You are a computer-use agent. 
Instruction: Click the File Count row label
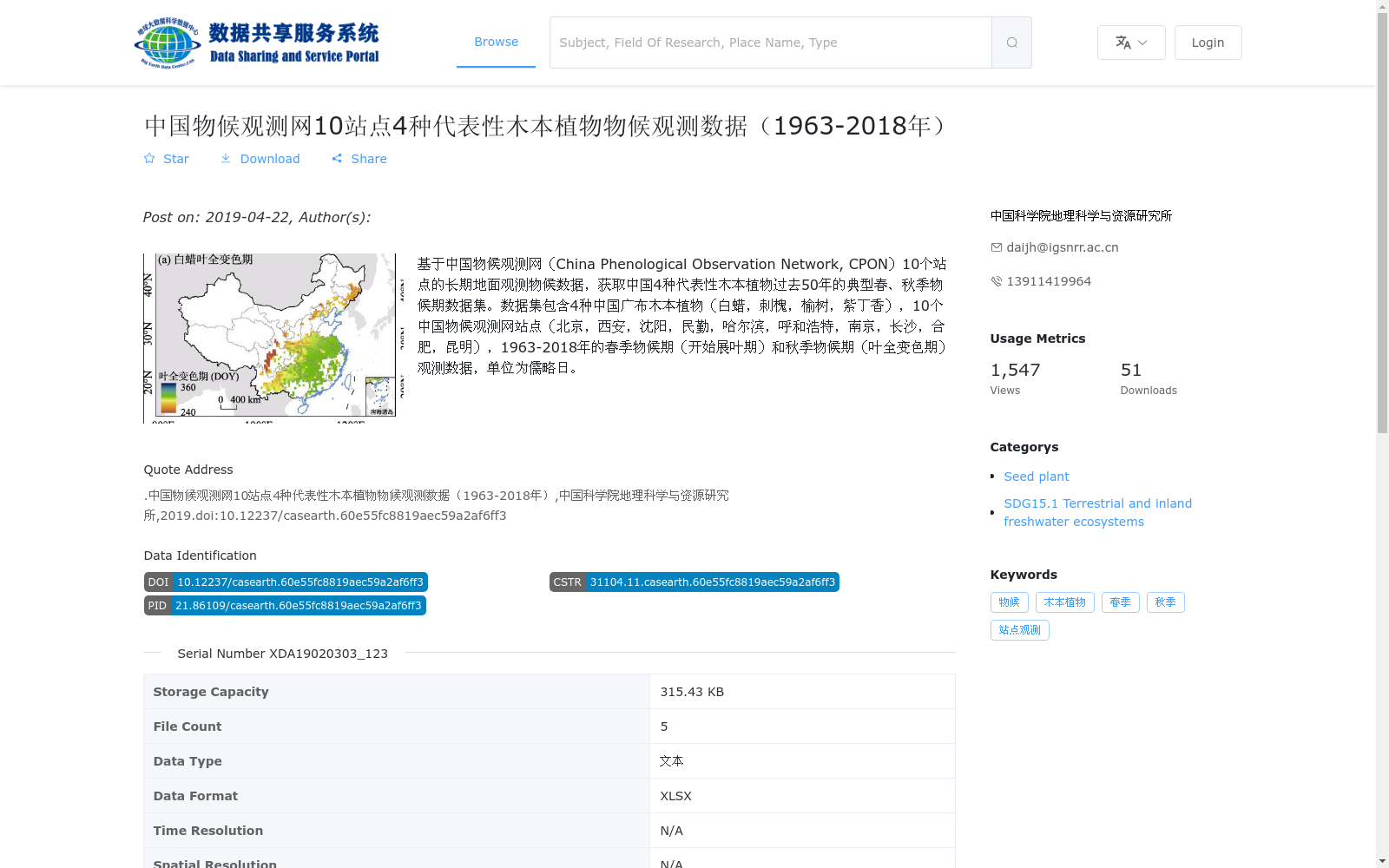pyautogui.click(x=188, y=727)
